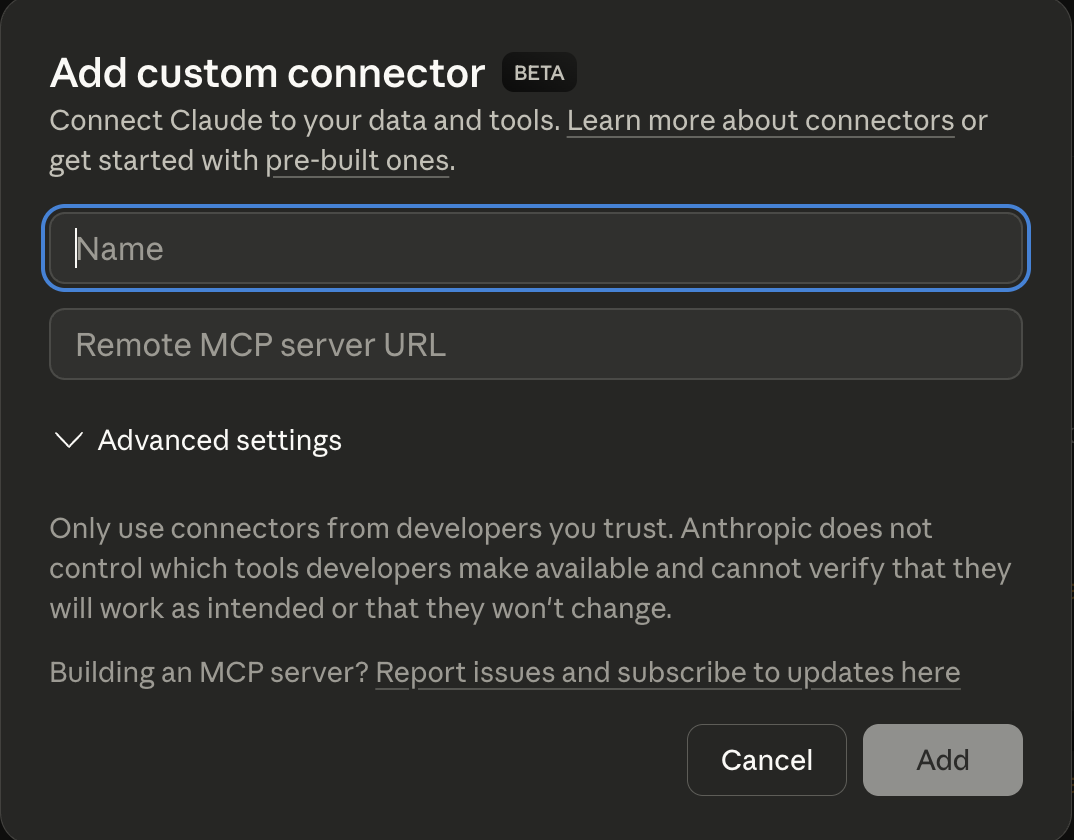The height and width of the screenshot is (840, 1074).
Task: Click 'Building an MCP server?' text
Action: [210, 672]
